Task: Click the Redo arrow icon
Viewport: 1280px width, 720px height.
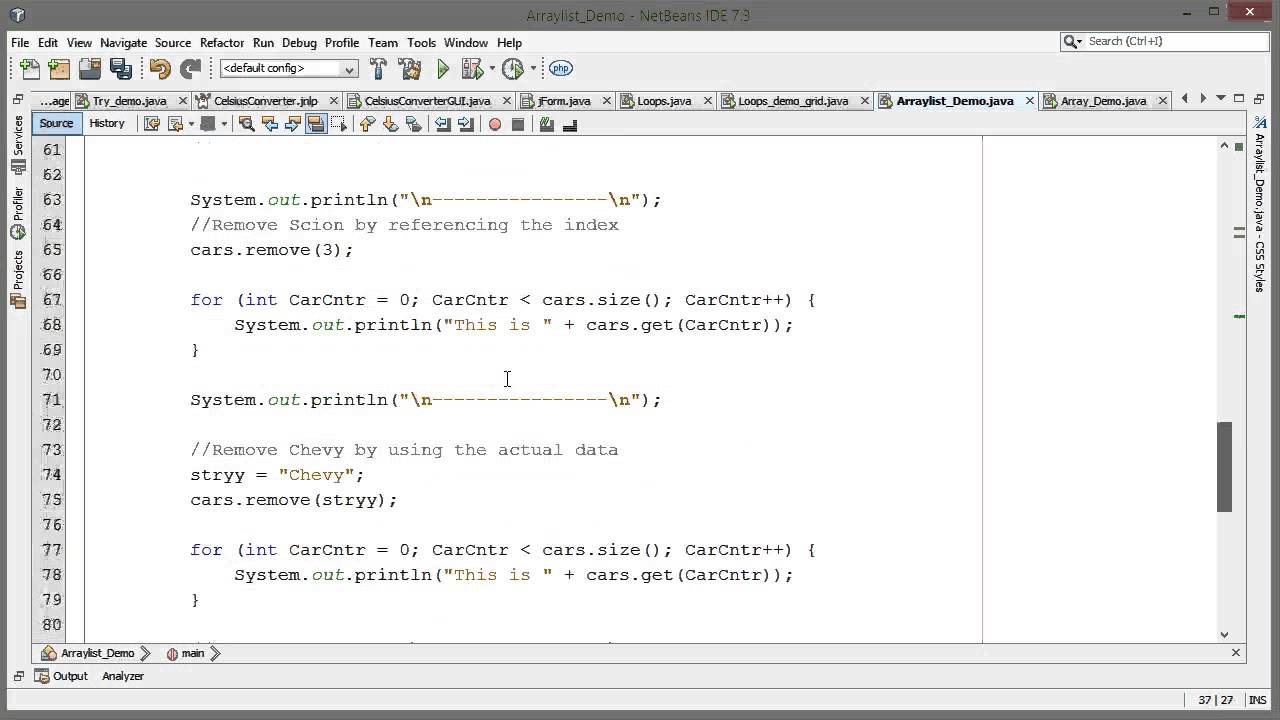Action: coord(190,68)
